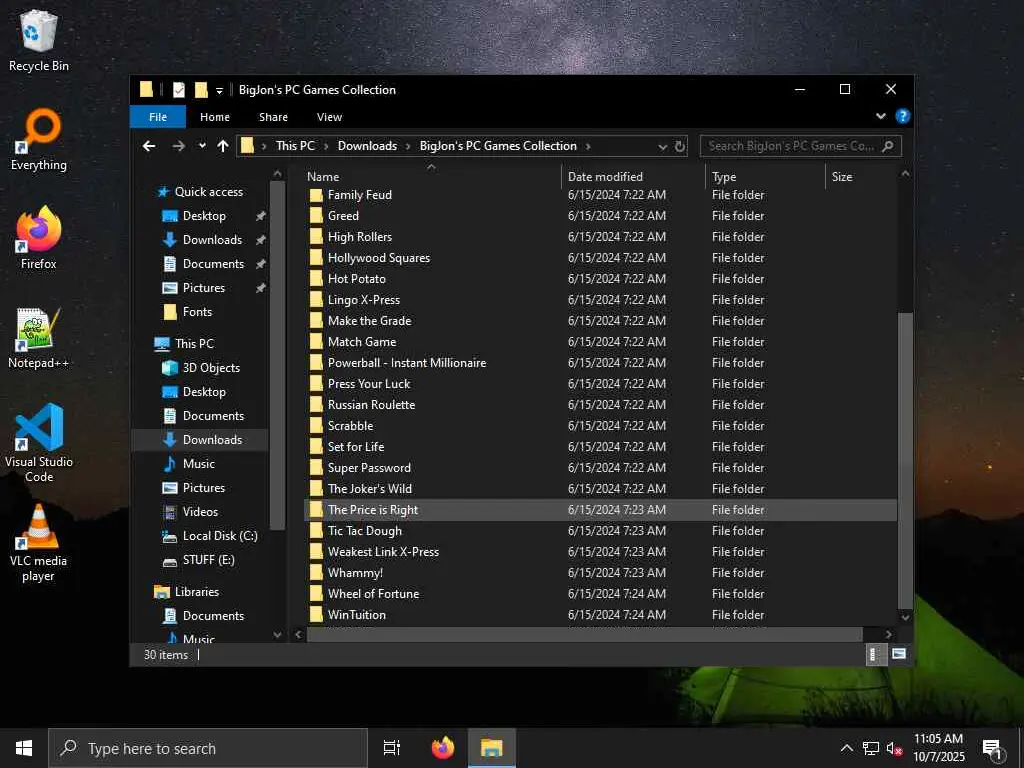Open recent locations dropdown arrow
Image resolution: width=1024 pixels, height=768 pixels.
(202, 146)
